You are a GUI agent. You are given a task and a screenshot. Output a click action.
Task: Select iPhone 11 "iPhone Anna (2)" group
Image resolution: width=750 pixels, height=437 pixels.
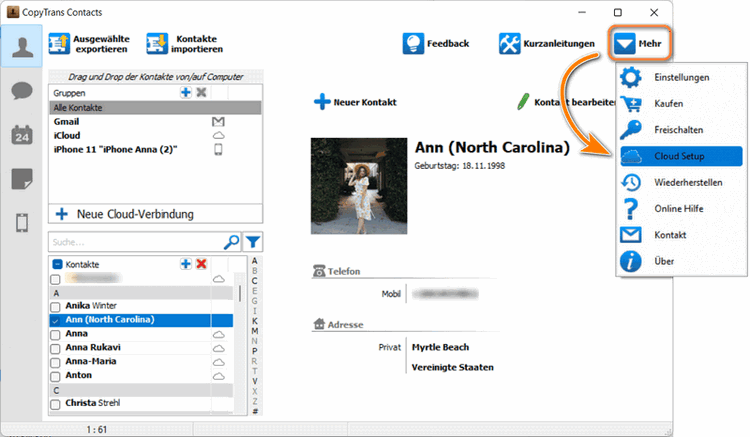click(155, 150)
